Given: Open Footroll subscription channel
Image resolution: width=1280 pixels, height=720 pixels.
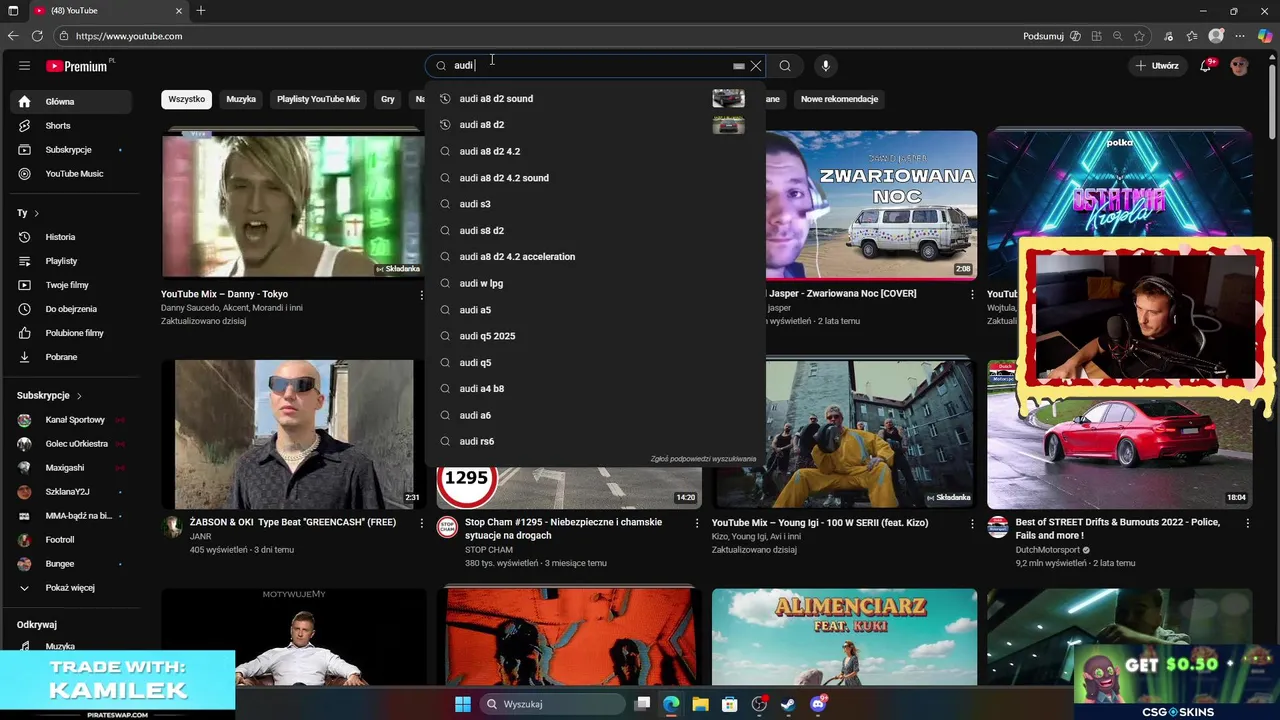Looking at the screenshot, I should pyautogui.click(x=71, y=540).
